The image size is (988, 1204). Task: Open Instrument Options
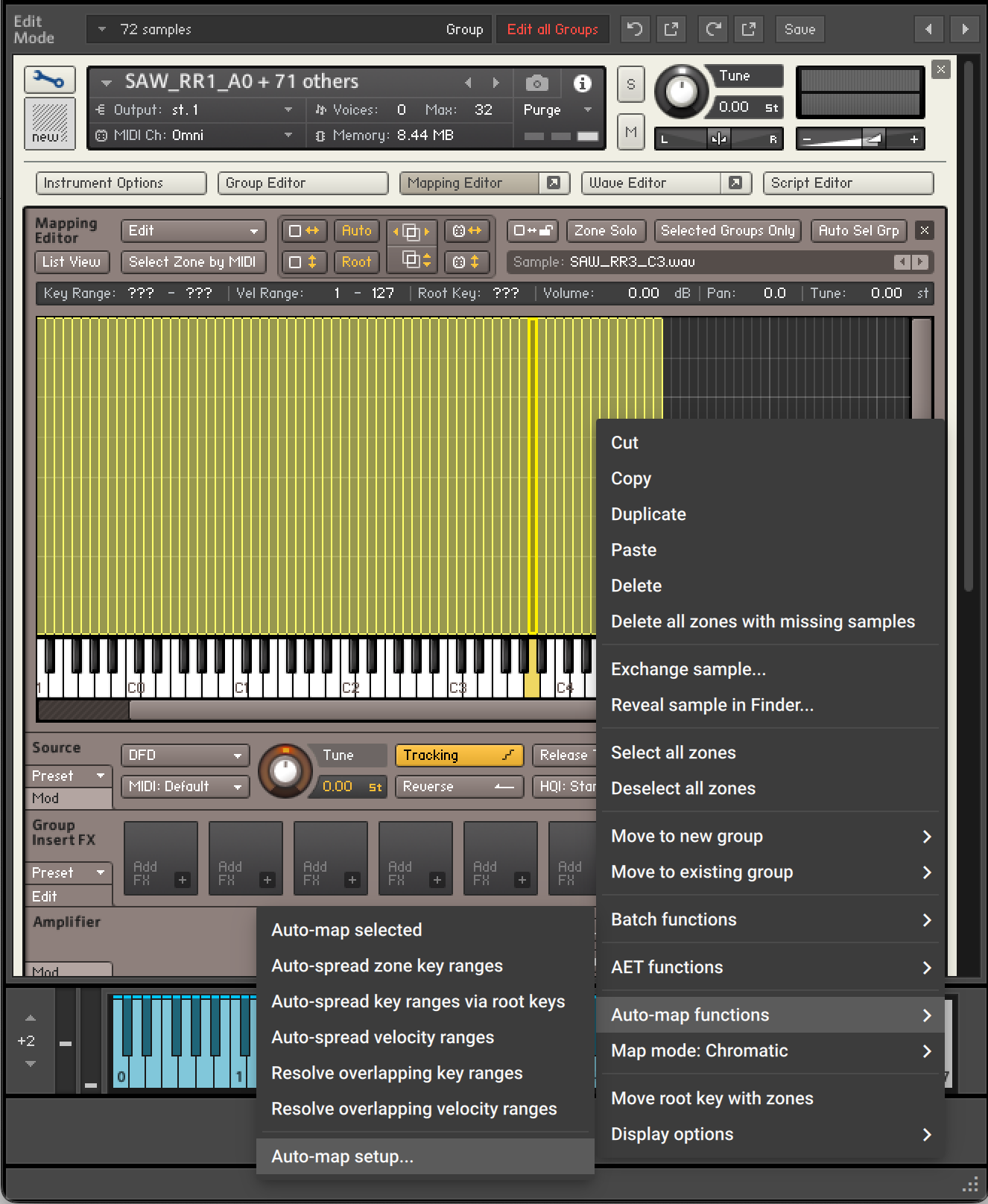(121, 183)
